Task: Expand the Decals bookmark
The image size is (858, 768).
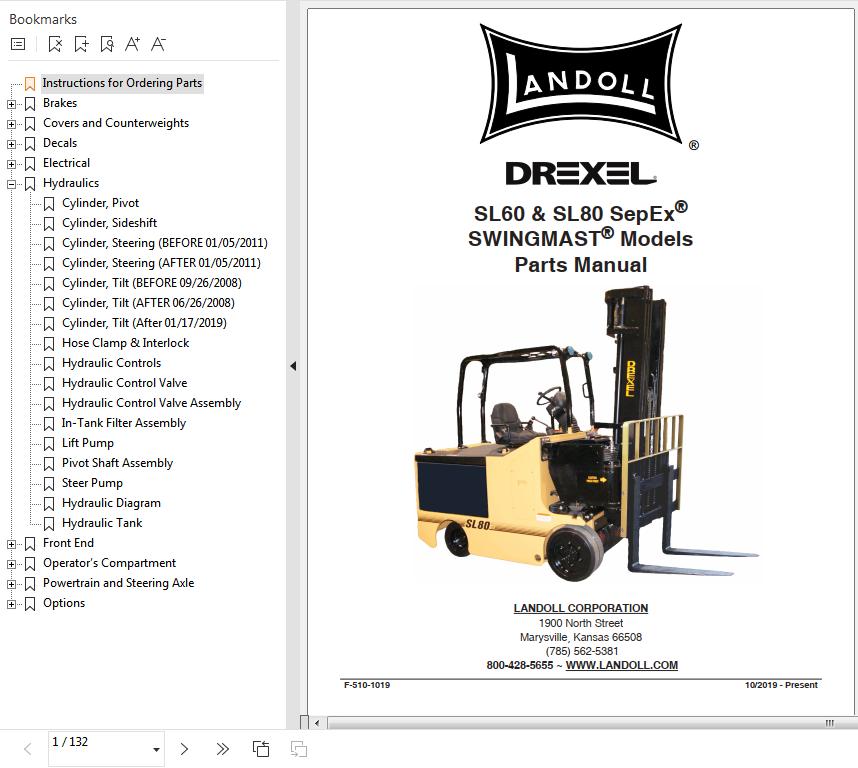Action: coord(11,144)
